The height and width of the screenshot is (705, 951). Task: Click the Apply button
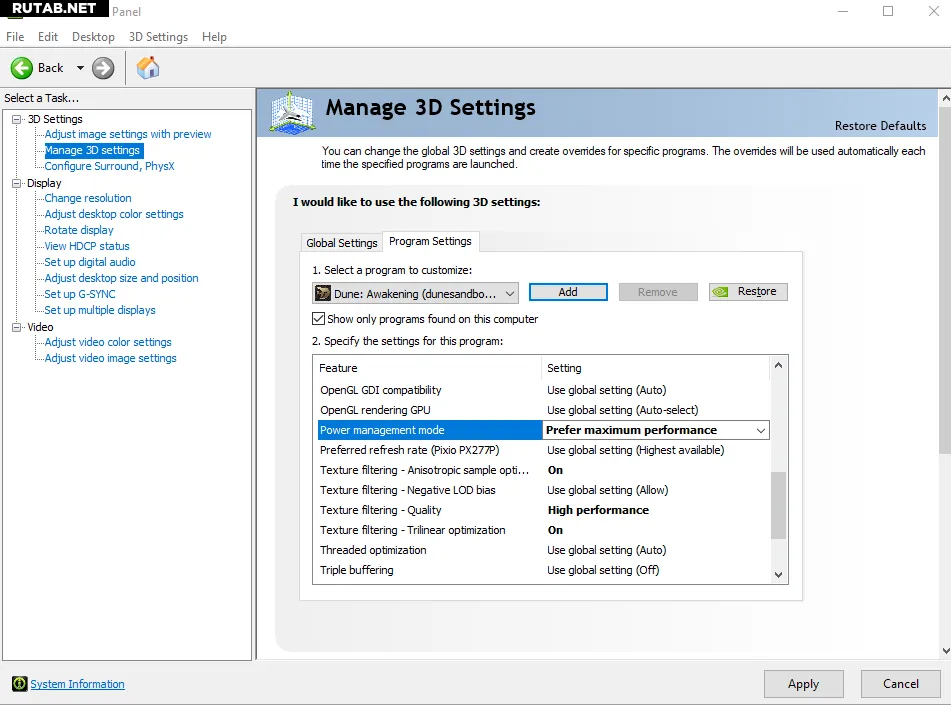pos(804,684)
